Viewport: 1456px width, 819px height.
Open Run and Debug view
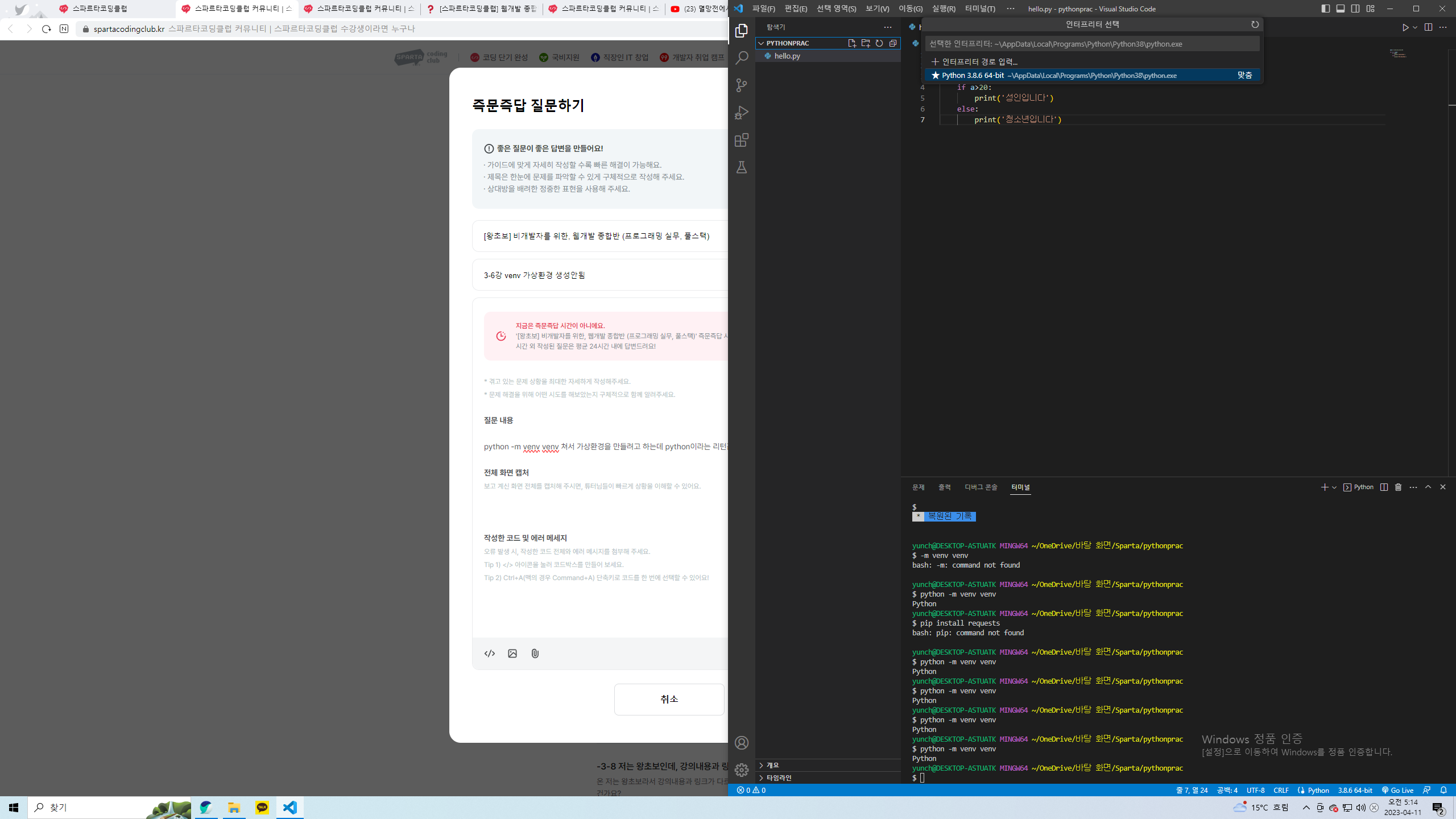coord(742,113)
